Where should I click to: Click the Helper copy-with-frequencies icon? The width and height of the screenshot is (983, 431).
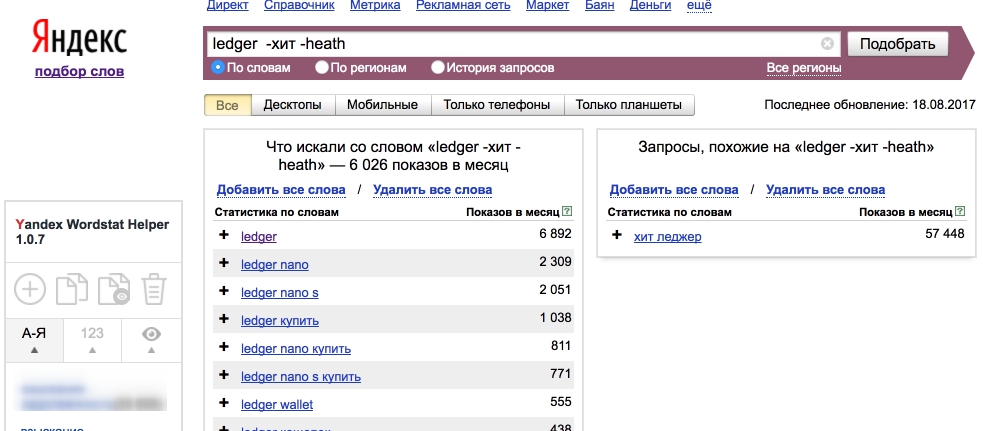(x=115, y=290)
